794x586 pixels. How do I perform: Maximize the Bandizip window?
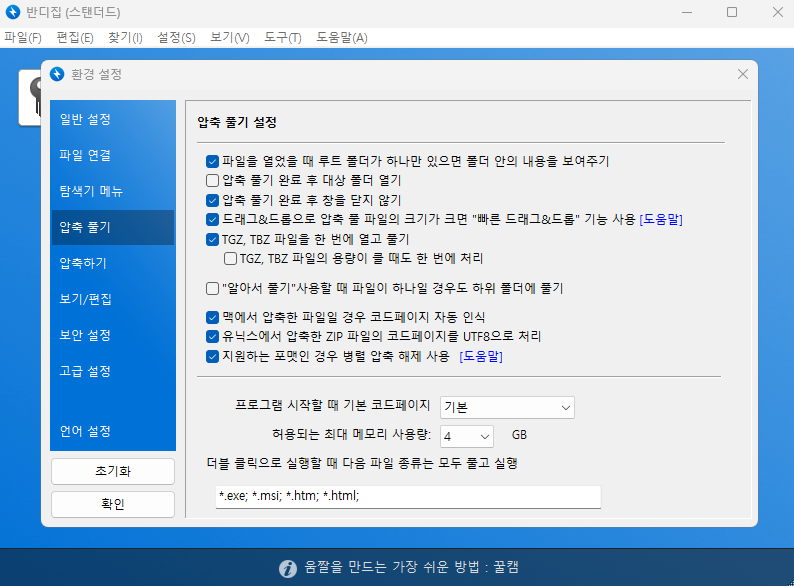click(732, 12)
